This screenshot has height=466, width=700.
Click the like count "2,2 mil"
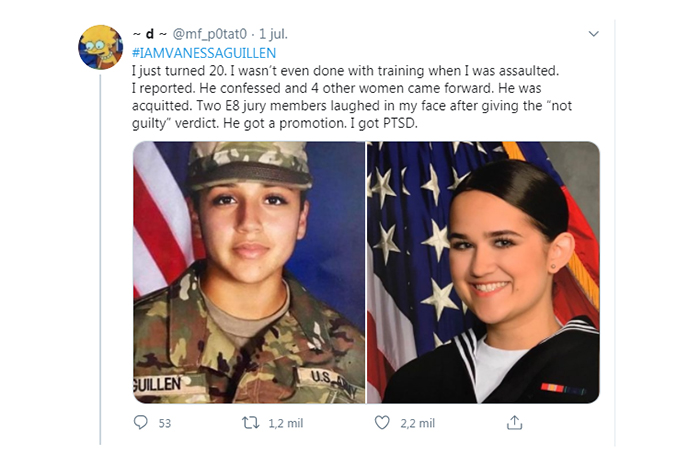point(417,423)
